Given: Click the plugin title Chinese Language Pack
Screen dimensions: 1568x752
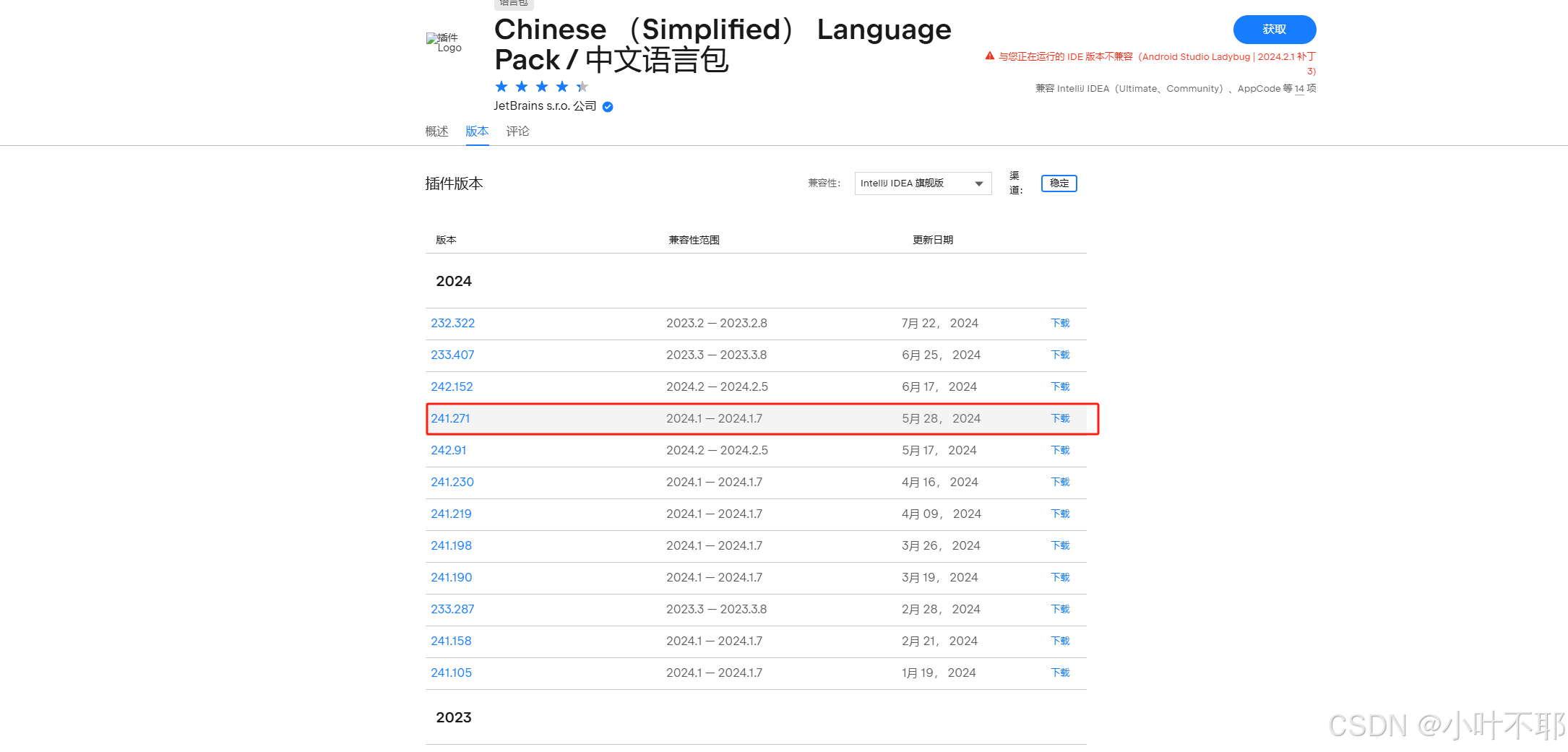Looking at the screenshot, I should coord(723,45).
